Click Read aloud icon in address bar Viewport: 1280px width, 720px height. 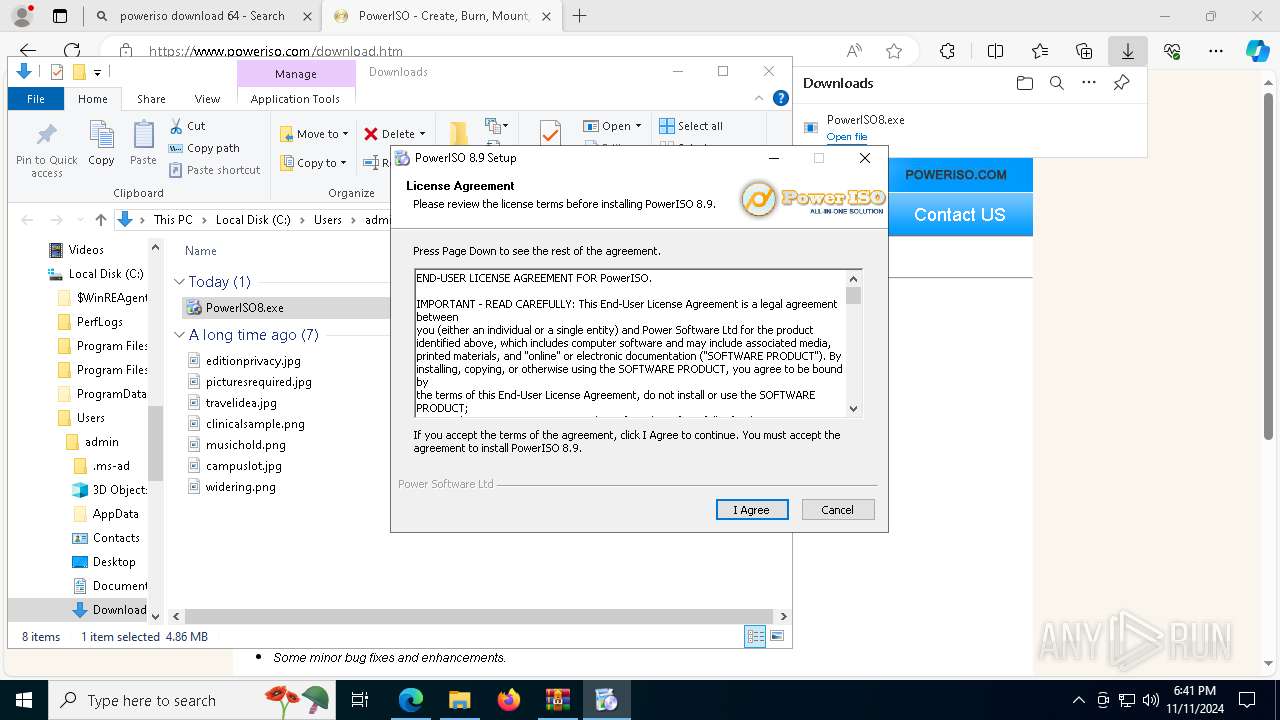coord(854,51)
